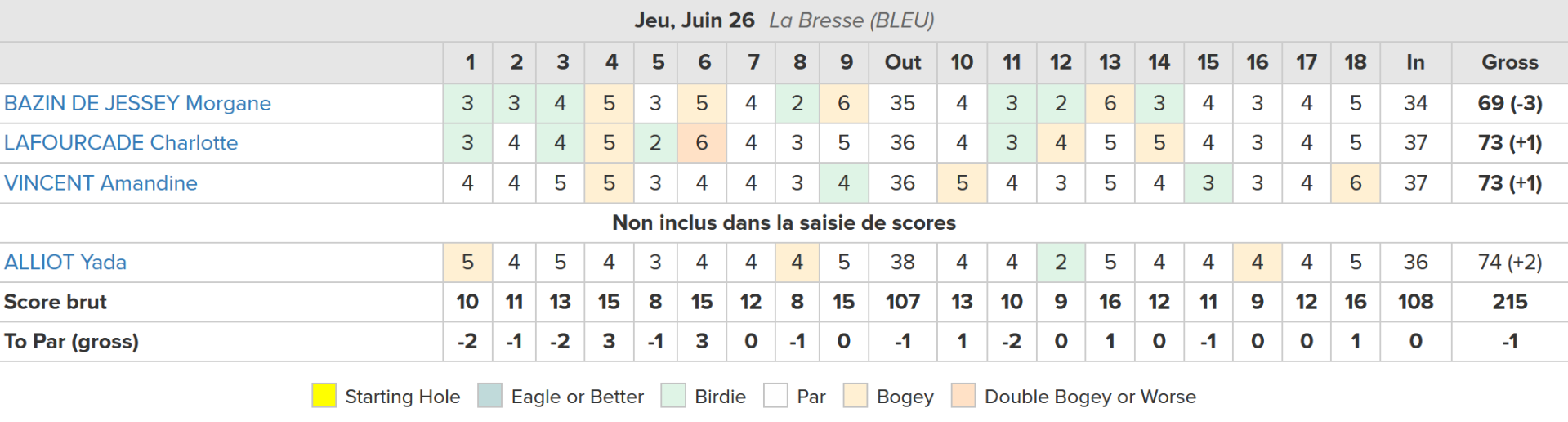
Task: Open ALLIOT Yada player link
Action: [65, 263]
